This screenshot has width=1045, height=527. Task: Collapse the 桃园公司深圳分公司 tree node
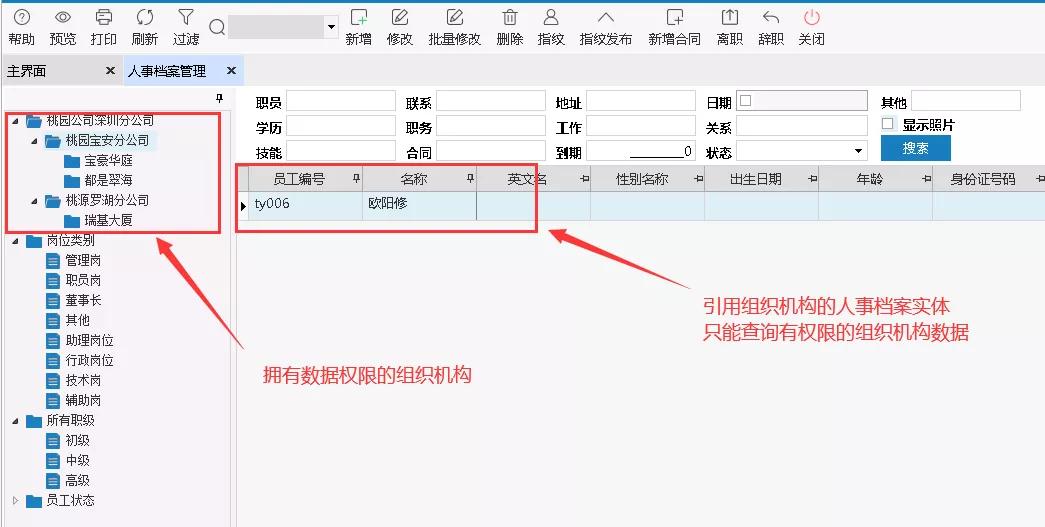(15, 121)
